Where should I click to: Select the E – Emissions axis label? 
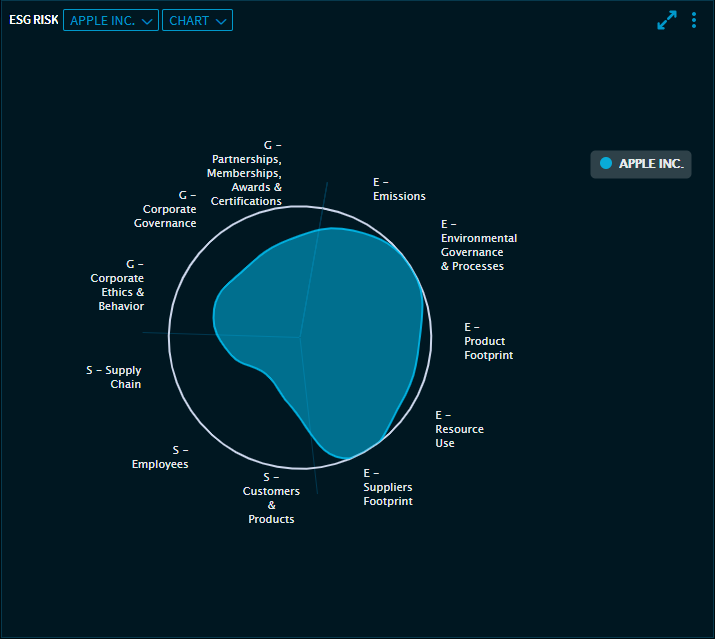(399, 189)
